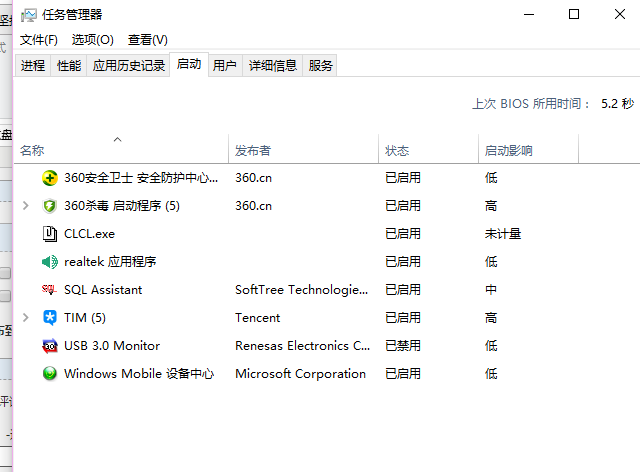Viewport: 640px width, 472px height.
Task: Select the 360安全卫士 安全防护中心 row name
Action: tap(141, 178)
